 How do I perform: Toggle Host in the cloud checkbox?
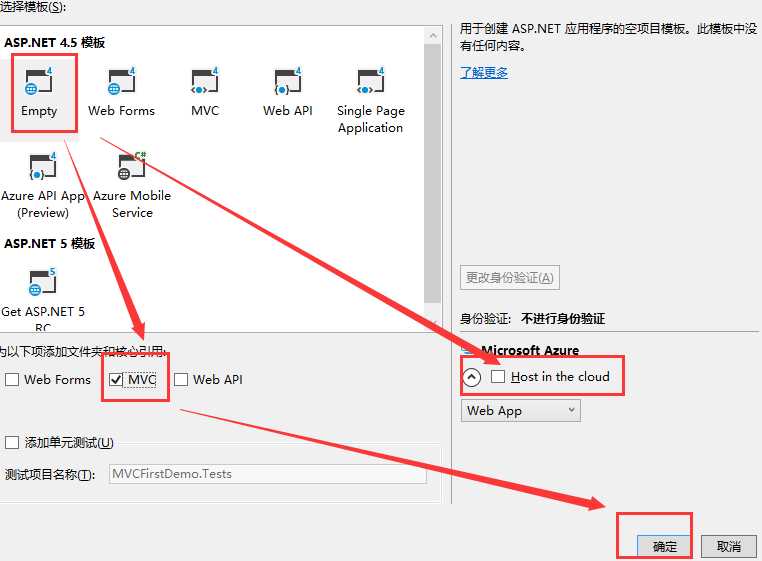pos(498,376)
